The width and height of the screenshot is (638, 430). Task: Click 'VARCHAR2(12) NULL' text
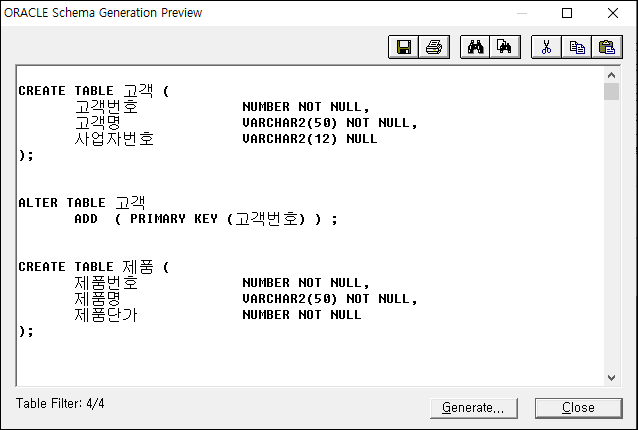point(310,139)
